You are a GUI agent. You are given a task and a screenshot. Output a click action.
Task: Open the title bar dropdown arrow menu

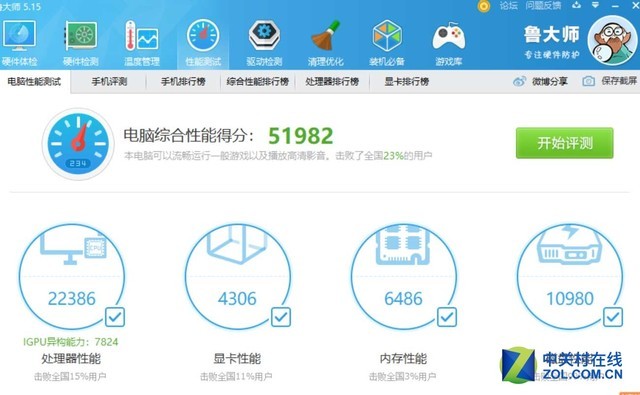(x=596, y=5)
